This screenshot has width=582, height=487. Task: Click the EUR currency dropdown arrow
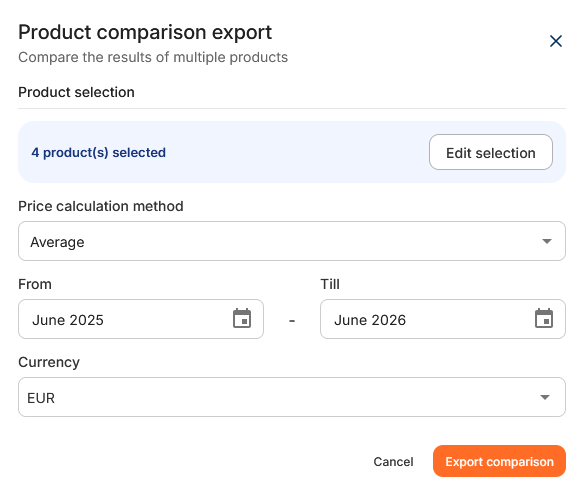[x=545, y=397]
